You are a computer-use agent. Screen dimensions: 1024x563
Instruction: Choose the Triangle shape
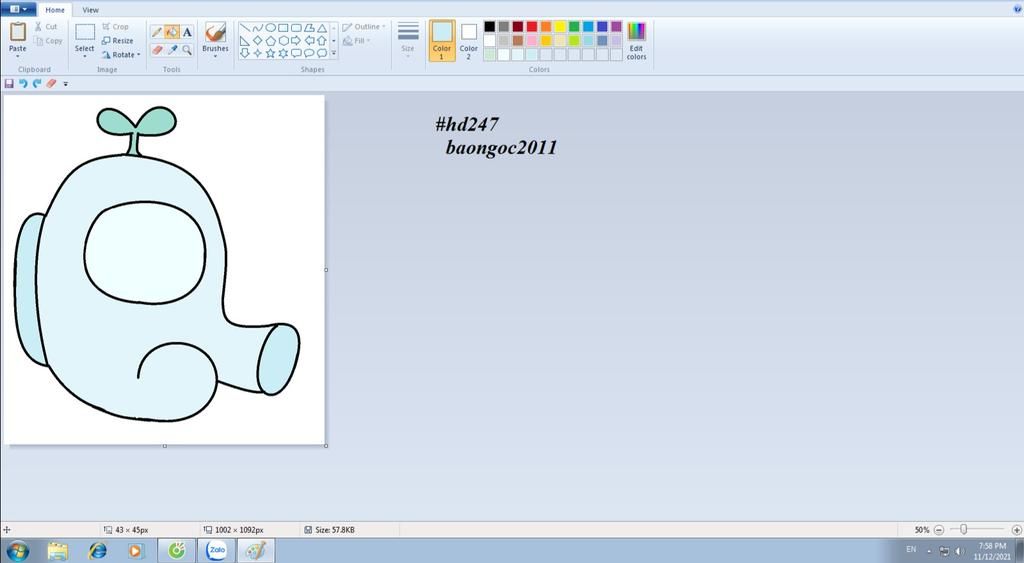coord(322,28)
